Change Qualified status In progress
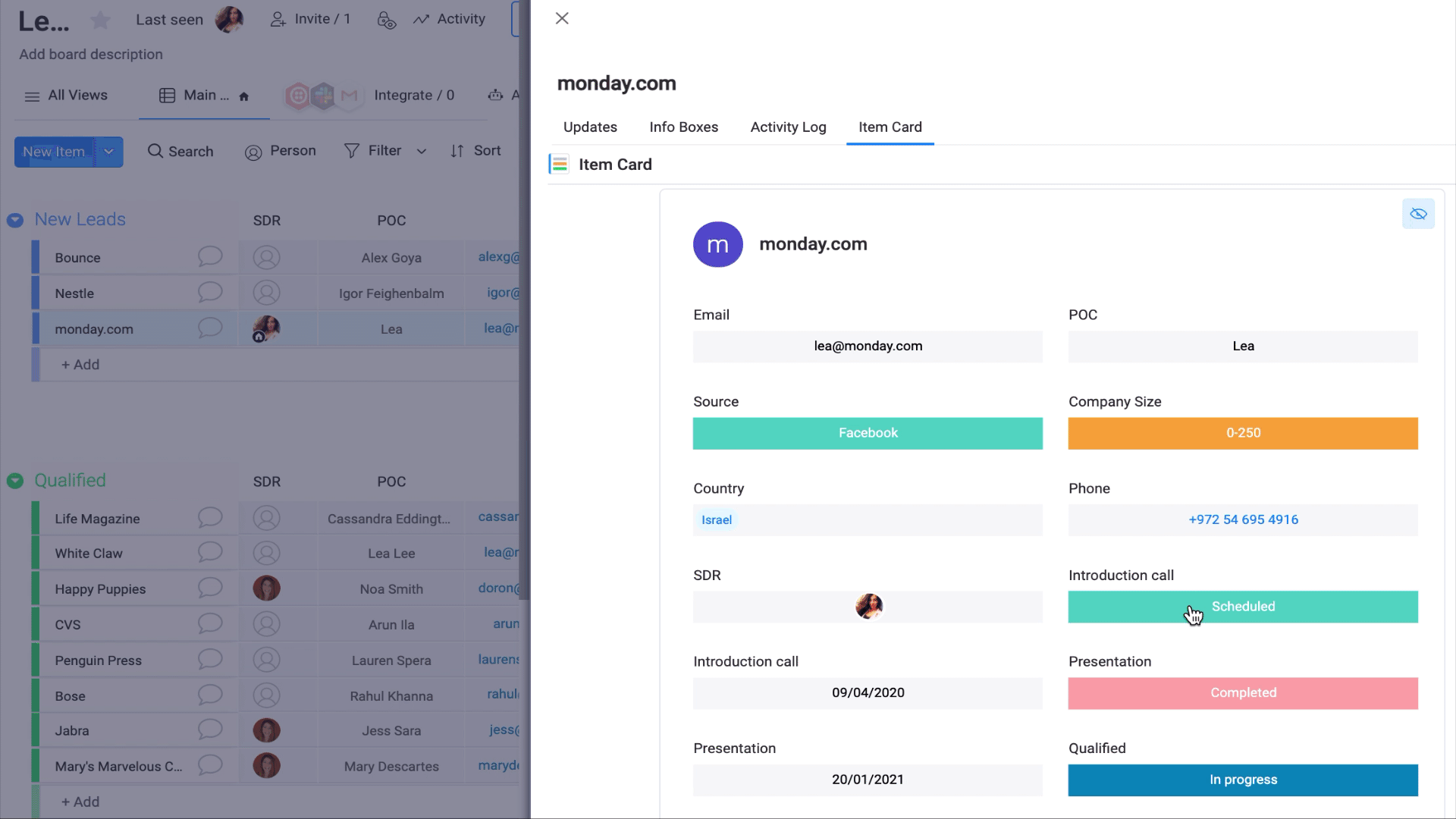Screen dimensions: 1456x819 point(1243,780)
